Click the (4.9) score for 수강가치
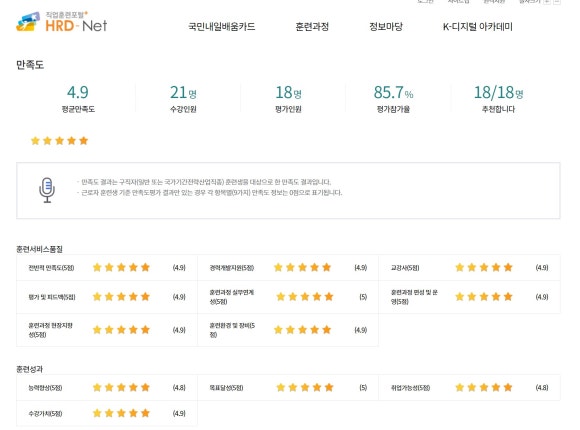This screenshot has height=430, width=580. [179, 413]
